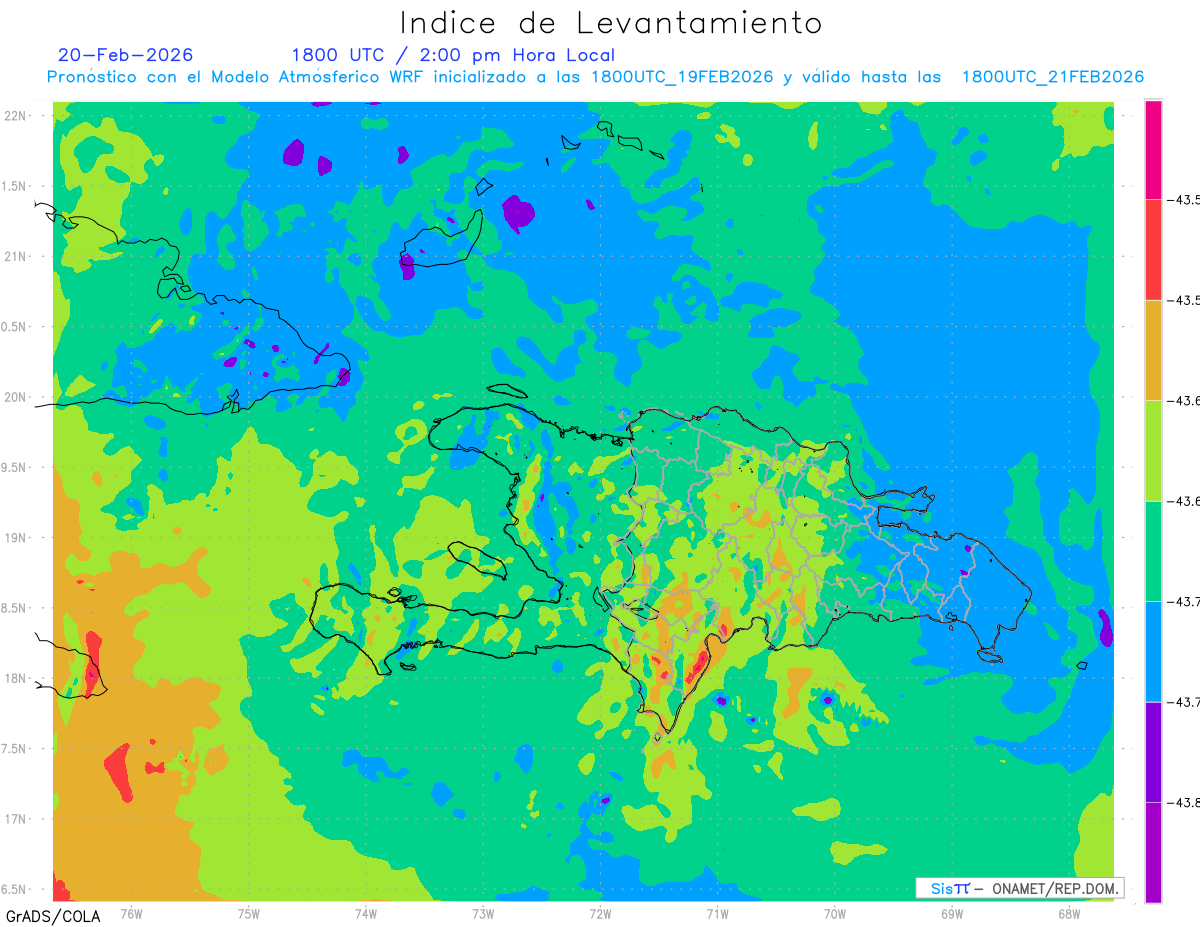Viewport: 1200px width, 927px height.
Task: Pick the lime-green swatch in the color bar
Action: pos(1154,451)
